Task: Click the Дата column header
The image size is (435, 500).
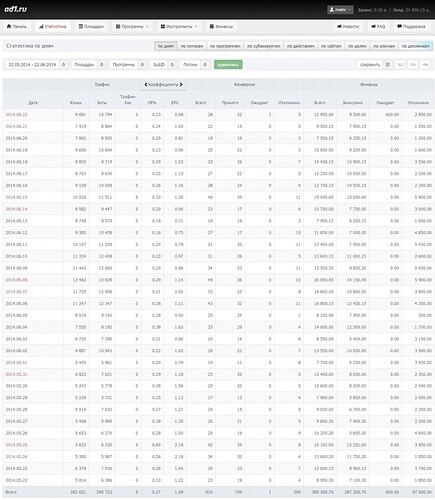Action: (33, 103)
